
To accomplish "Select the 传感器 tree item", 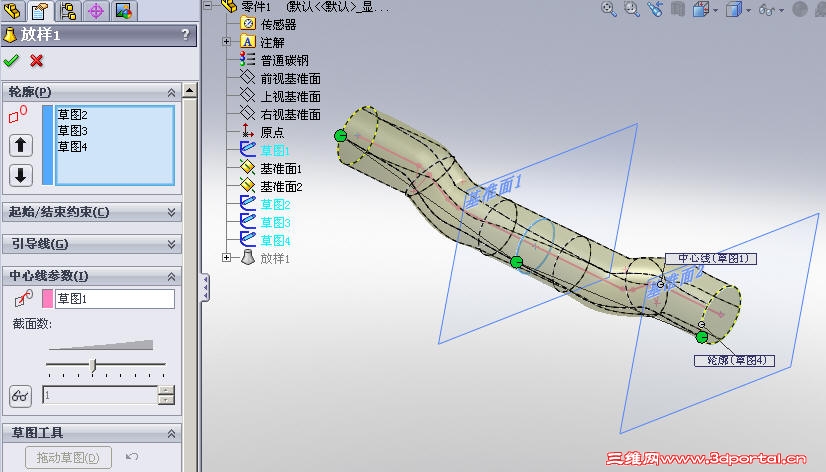I will (278, 24).
